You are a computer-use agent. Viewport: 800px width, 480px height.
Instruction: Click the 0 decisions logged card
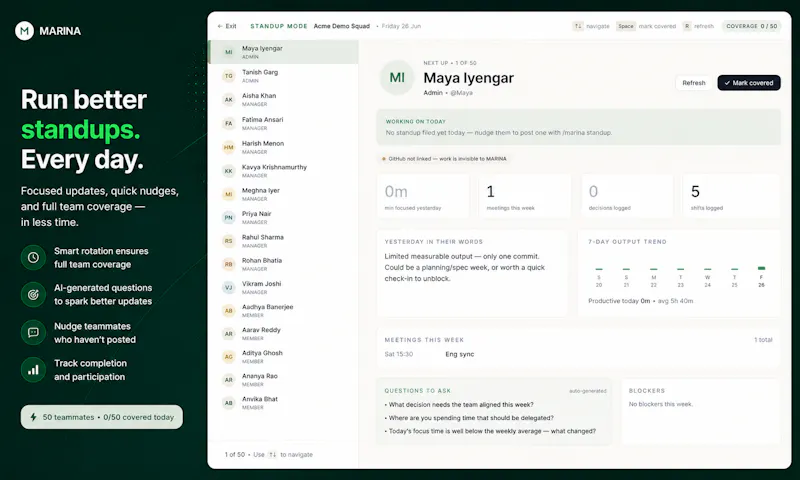pos(627,196)
